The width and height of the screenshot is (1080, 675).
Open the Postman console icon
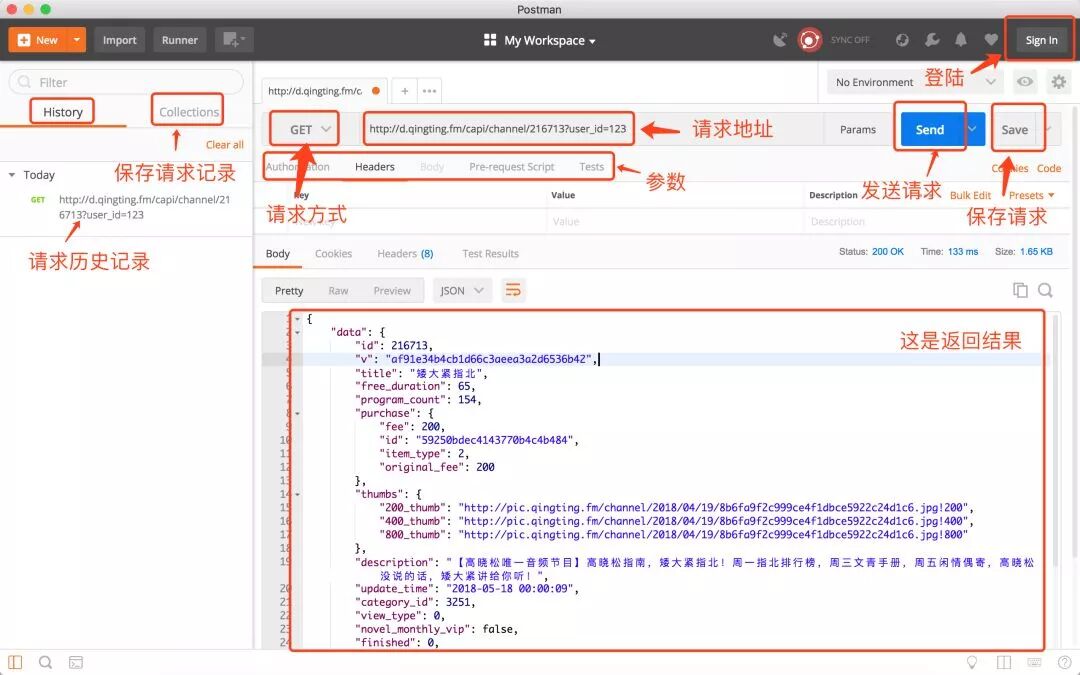click(x=76, y=663)
